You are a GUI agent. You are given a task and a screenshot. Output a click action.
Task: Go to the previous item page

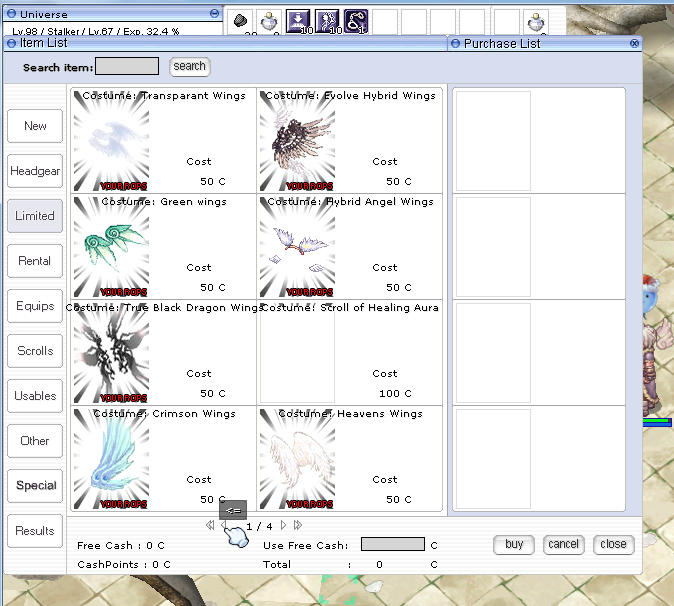[x=223, y=525]
